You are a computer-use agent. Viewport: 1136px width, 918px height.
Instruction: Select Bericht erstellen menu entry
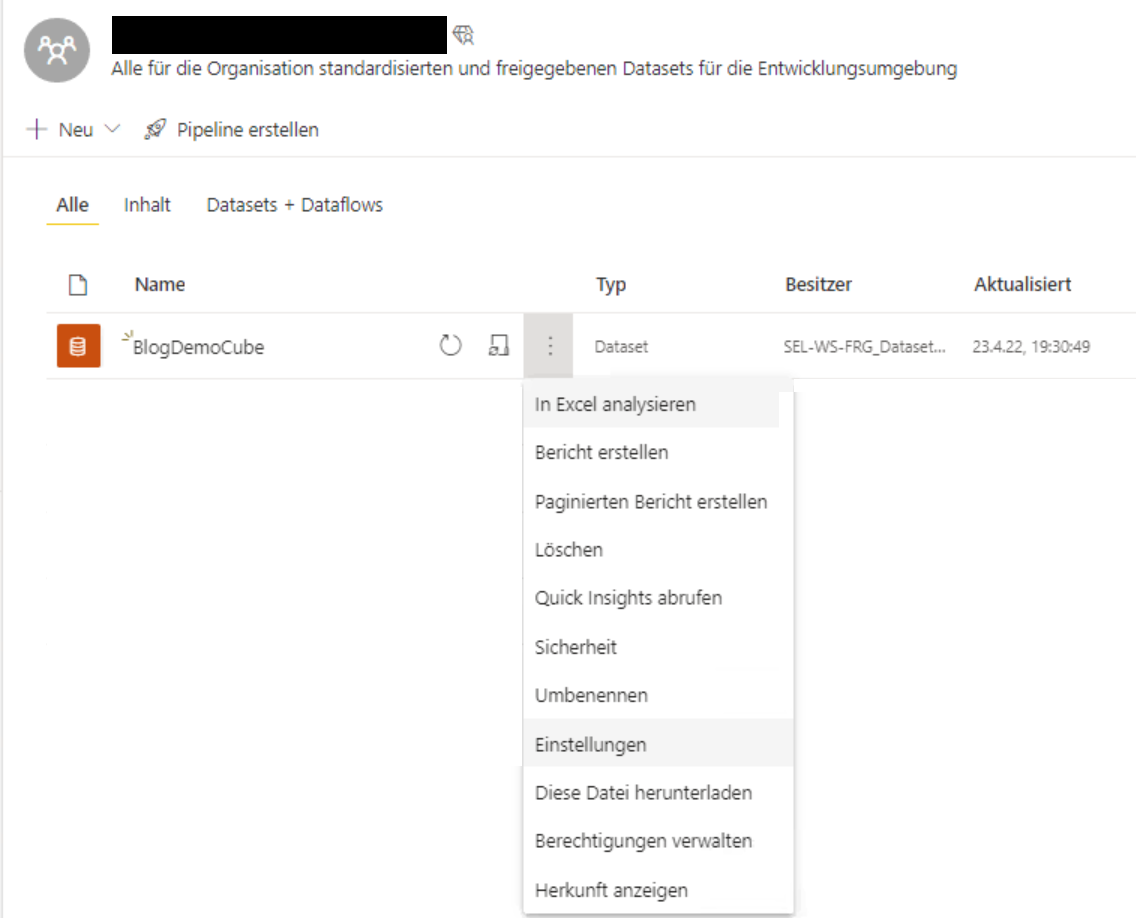coord(659,452)
